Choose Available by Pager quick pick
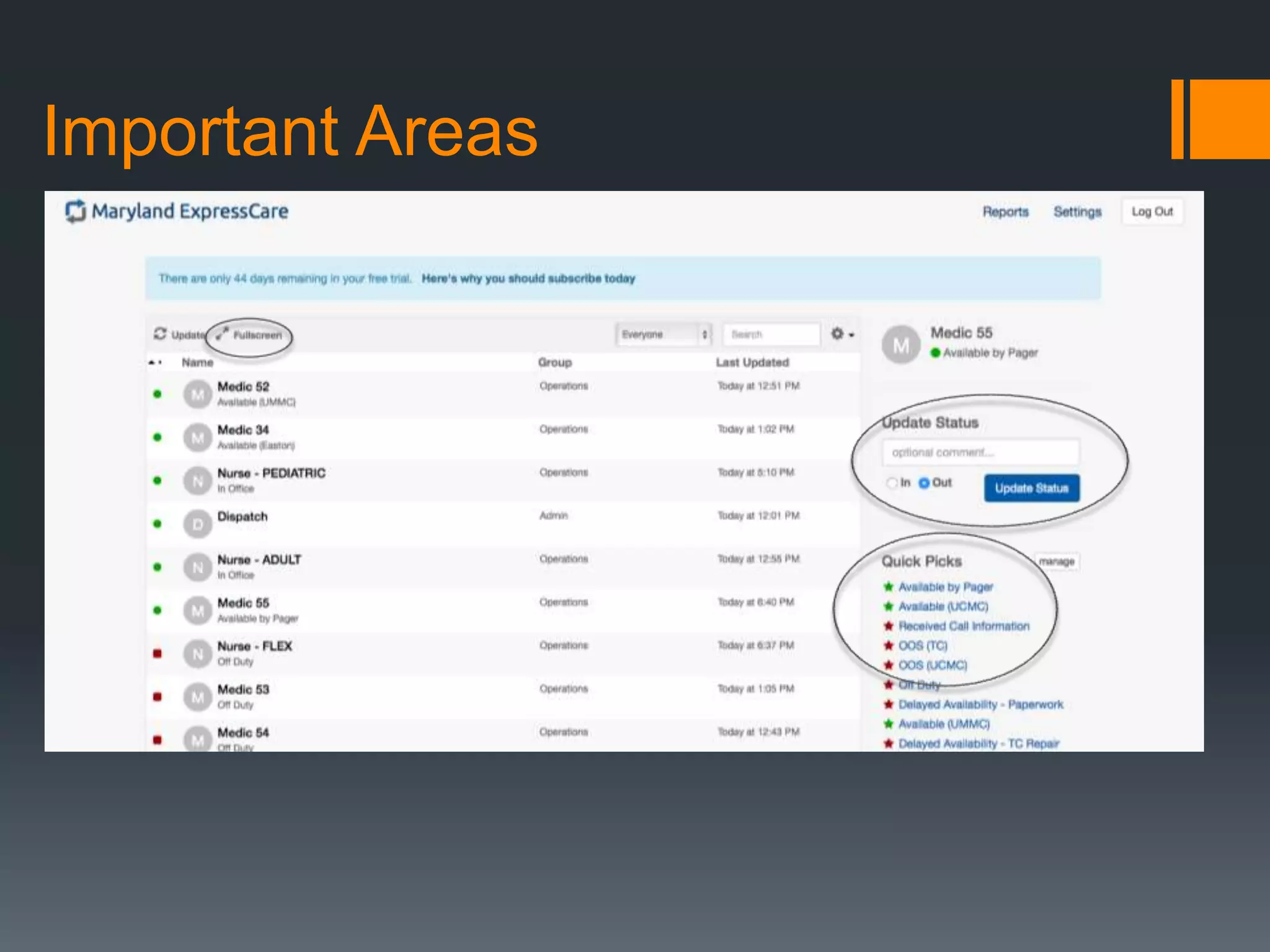Viewport: 1270px width, 952px height. 945,587
